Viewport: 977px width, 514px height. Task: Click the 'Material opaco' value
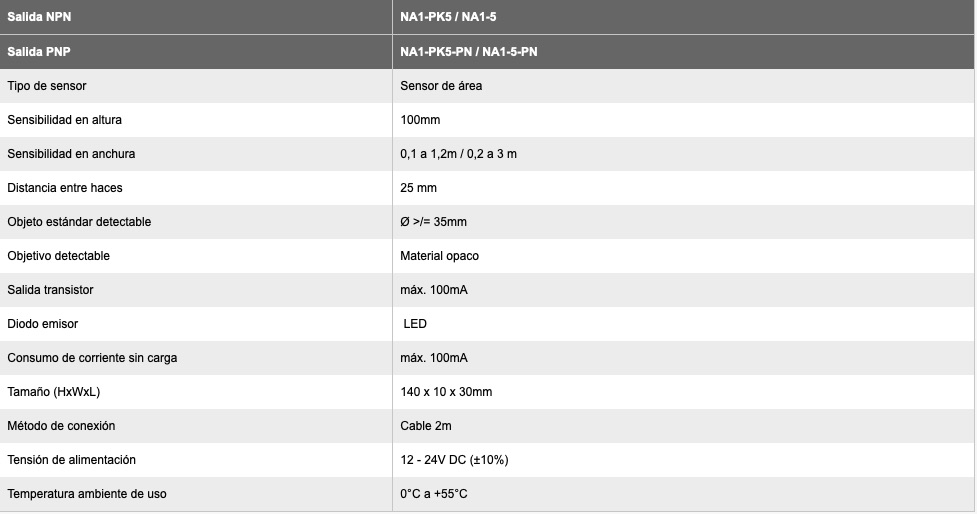click(439, 256)
